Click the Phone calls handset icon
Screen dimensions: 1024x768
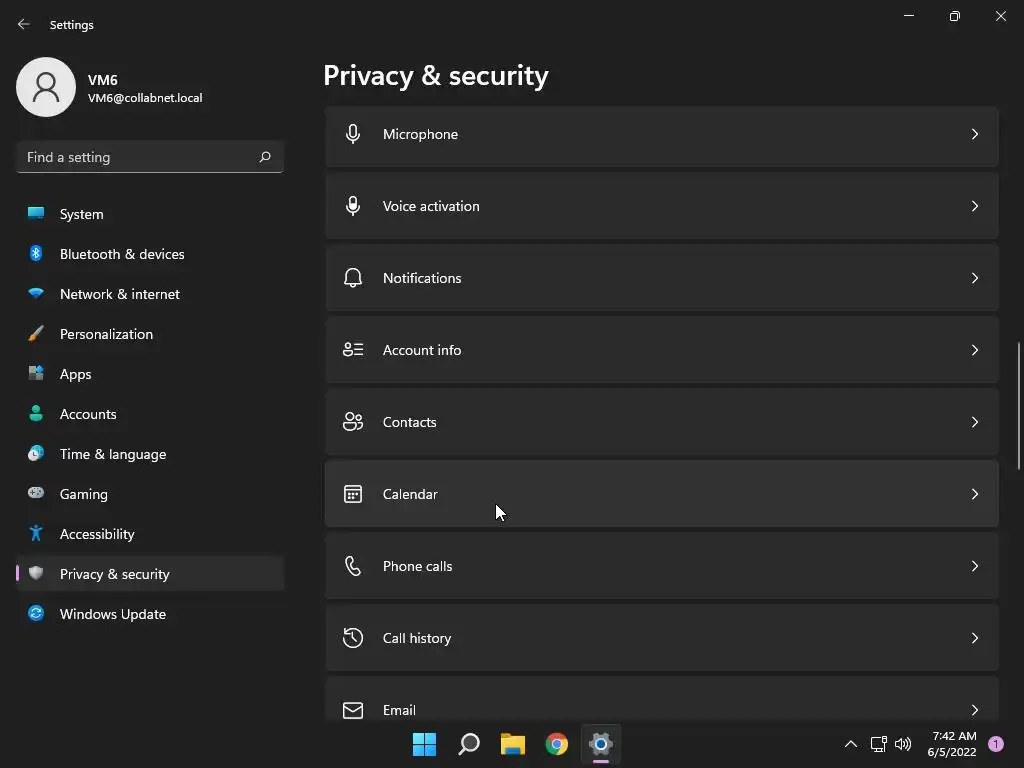pyautogui.click(x=353, y=566)
